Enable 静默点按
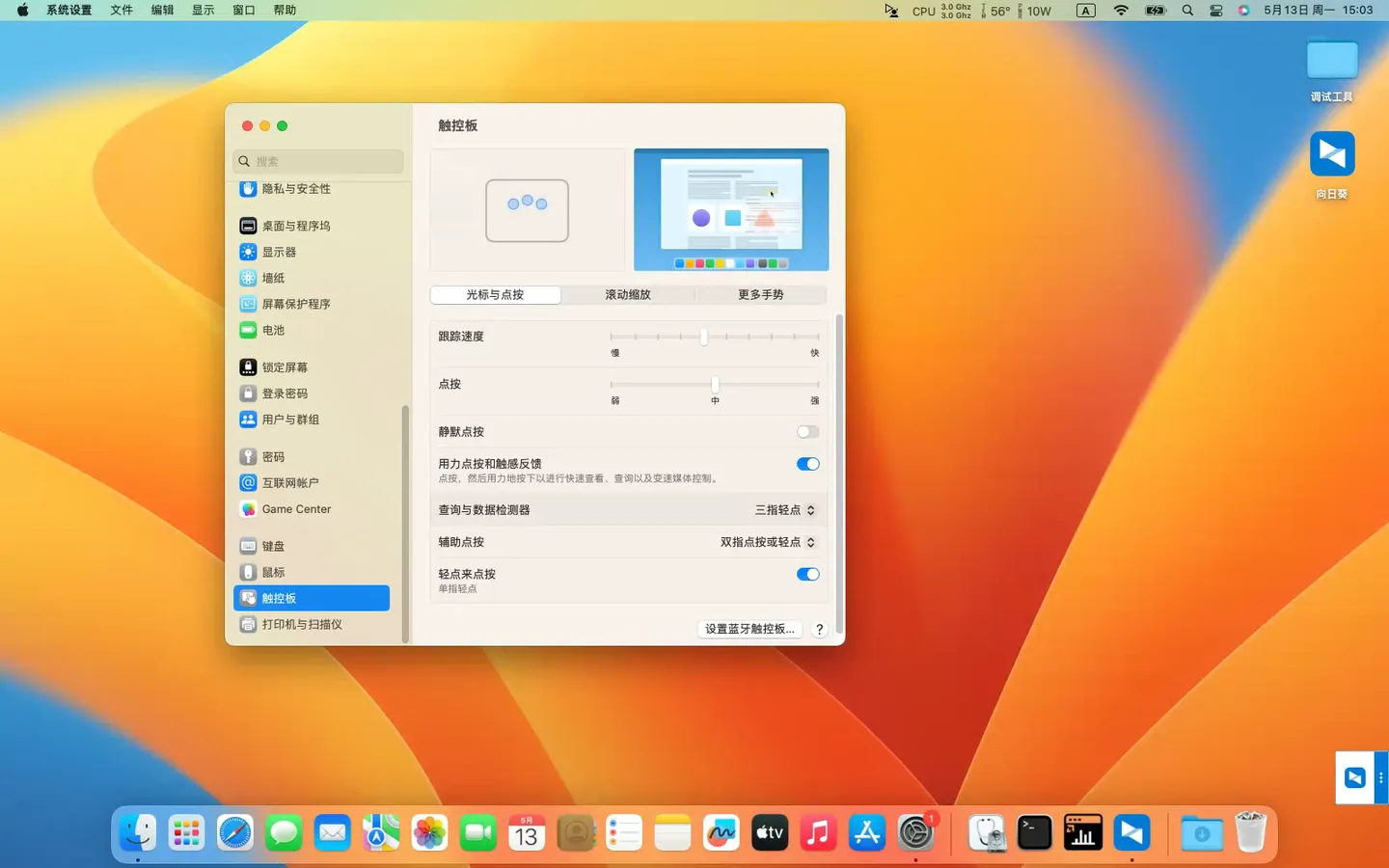The width and height of the screenshot is (1389, 868). click(x=807, y=431)
